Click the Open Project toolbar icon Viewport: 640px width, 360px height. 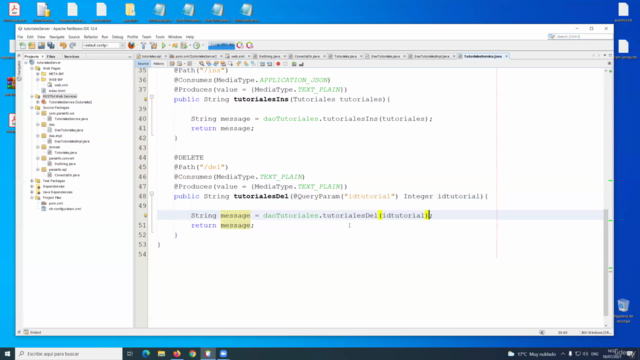41,45
